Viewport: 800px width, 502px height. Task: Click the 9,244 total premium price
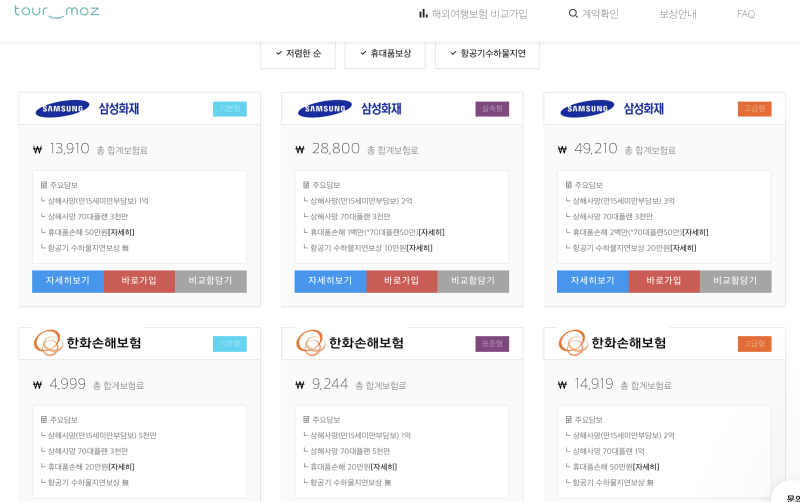pyautogui.click(x=330, y=384)
